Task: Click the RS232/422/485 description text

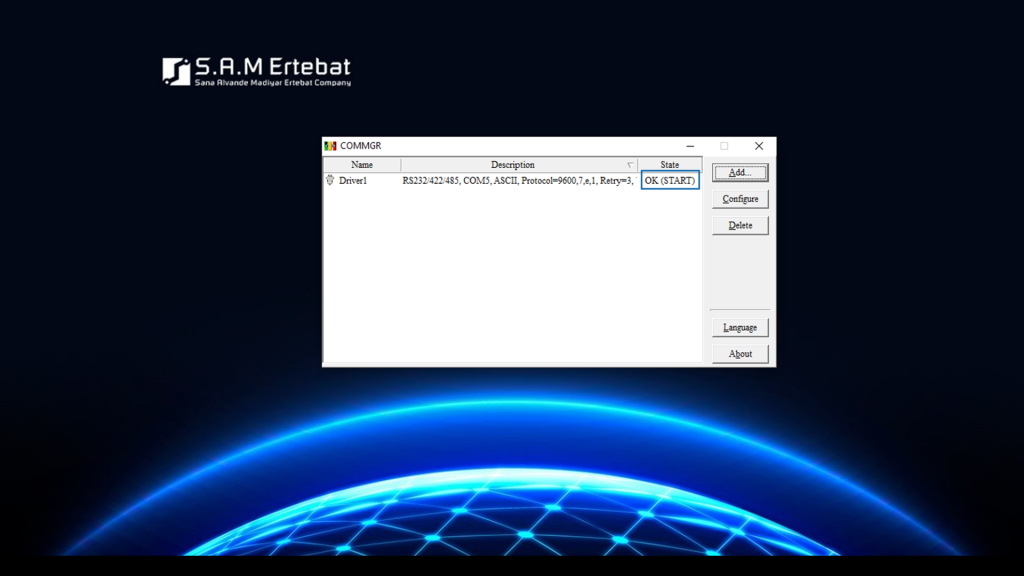Action: pos(519,181)
